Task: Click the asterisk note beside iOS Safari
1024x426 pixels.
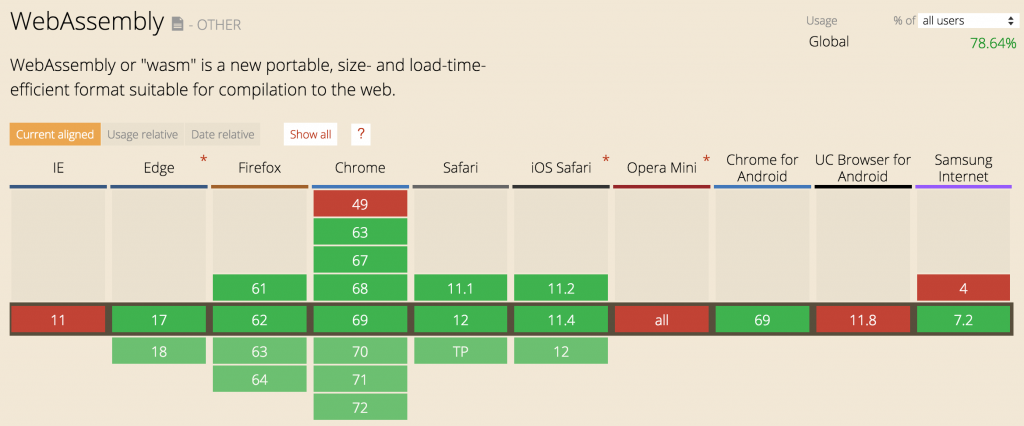Action: (606, 160)
